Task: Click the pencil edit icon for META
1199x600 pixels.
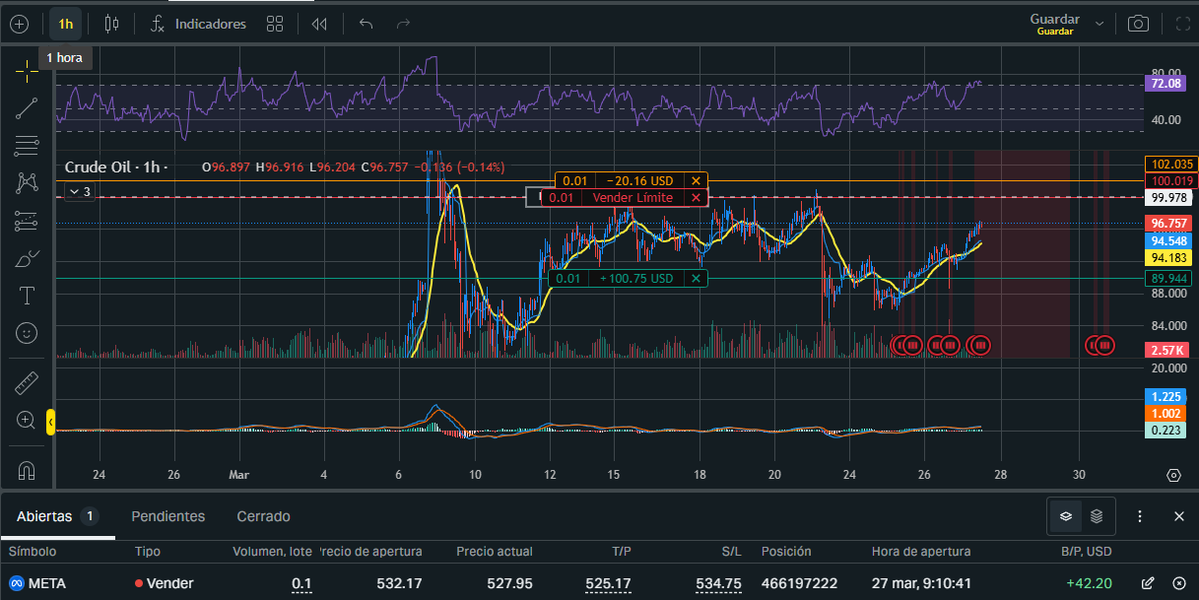Action: coord(1148,583)
